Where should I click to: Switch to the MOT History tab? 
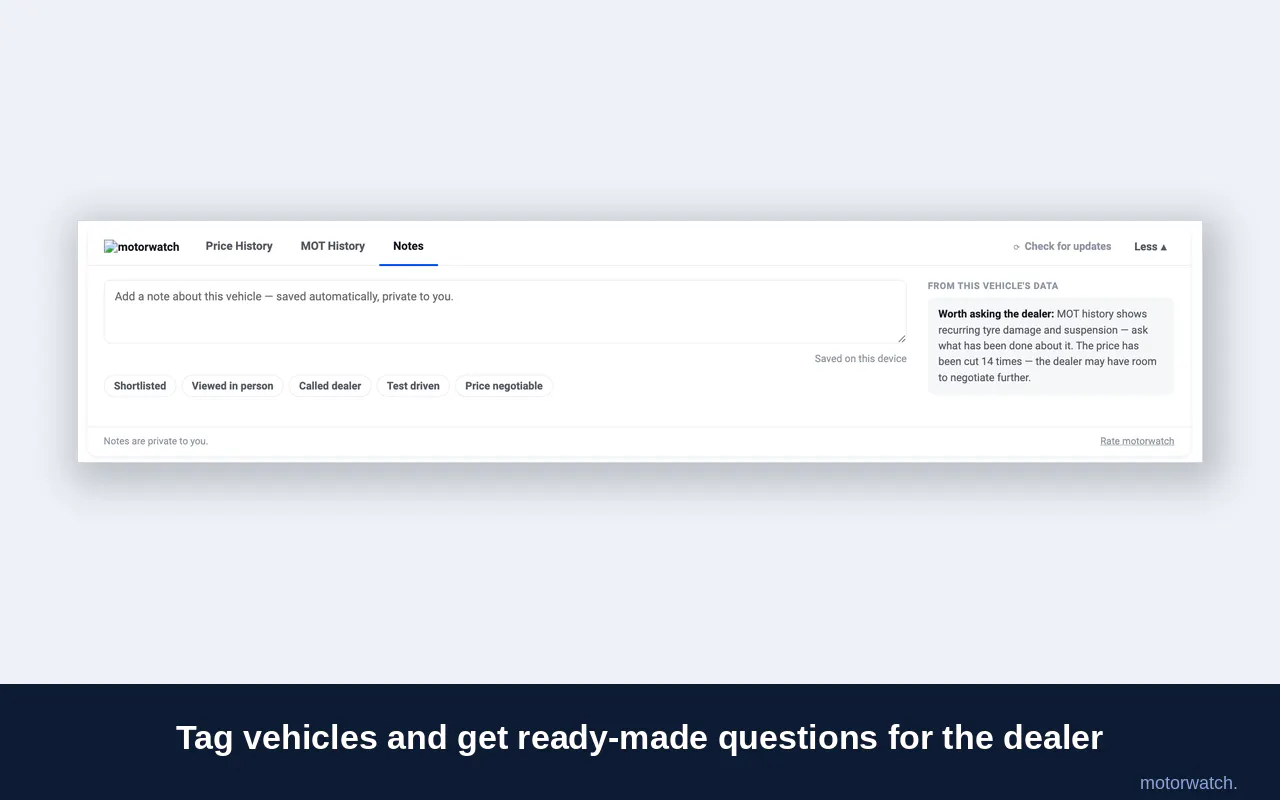pyautogui.click(x=333, y=246)
